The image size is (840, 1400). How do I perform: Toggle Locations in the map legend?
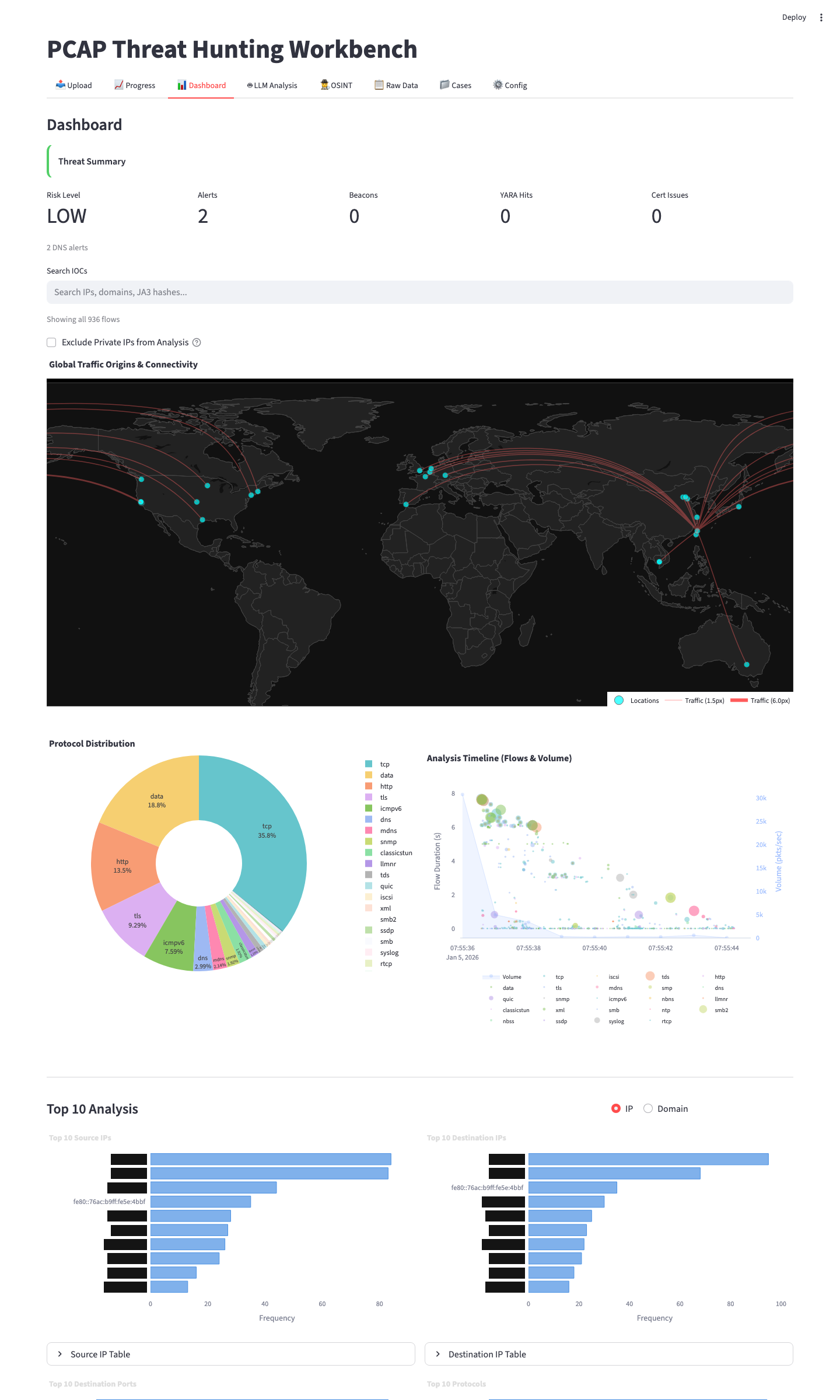[637, 701]
